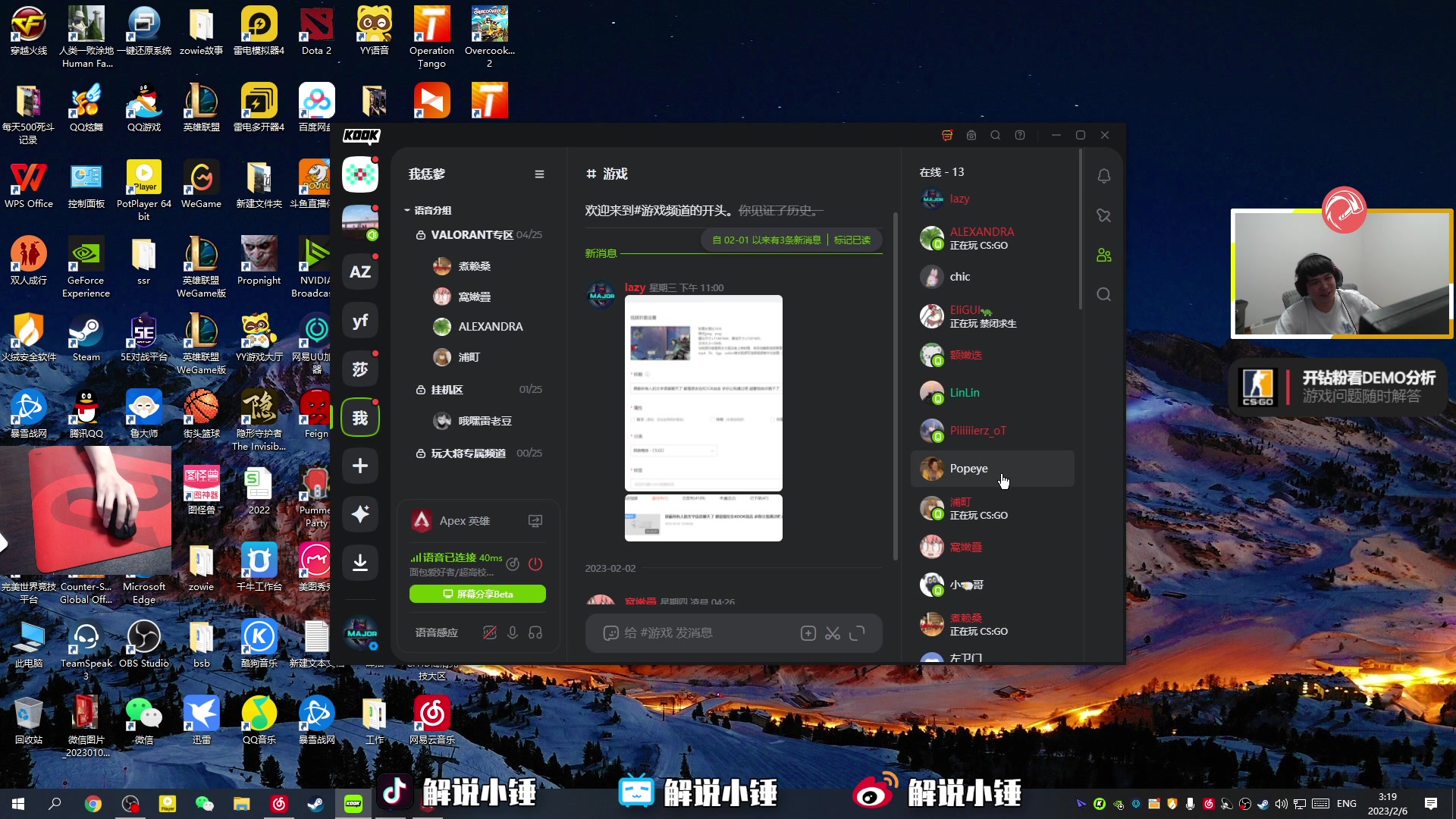Start screen sharing with 屏幕分享Beta button
Viewport: 1456px width, 819px height.
478,594
